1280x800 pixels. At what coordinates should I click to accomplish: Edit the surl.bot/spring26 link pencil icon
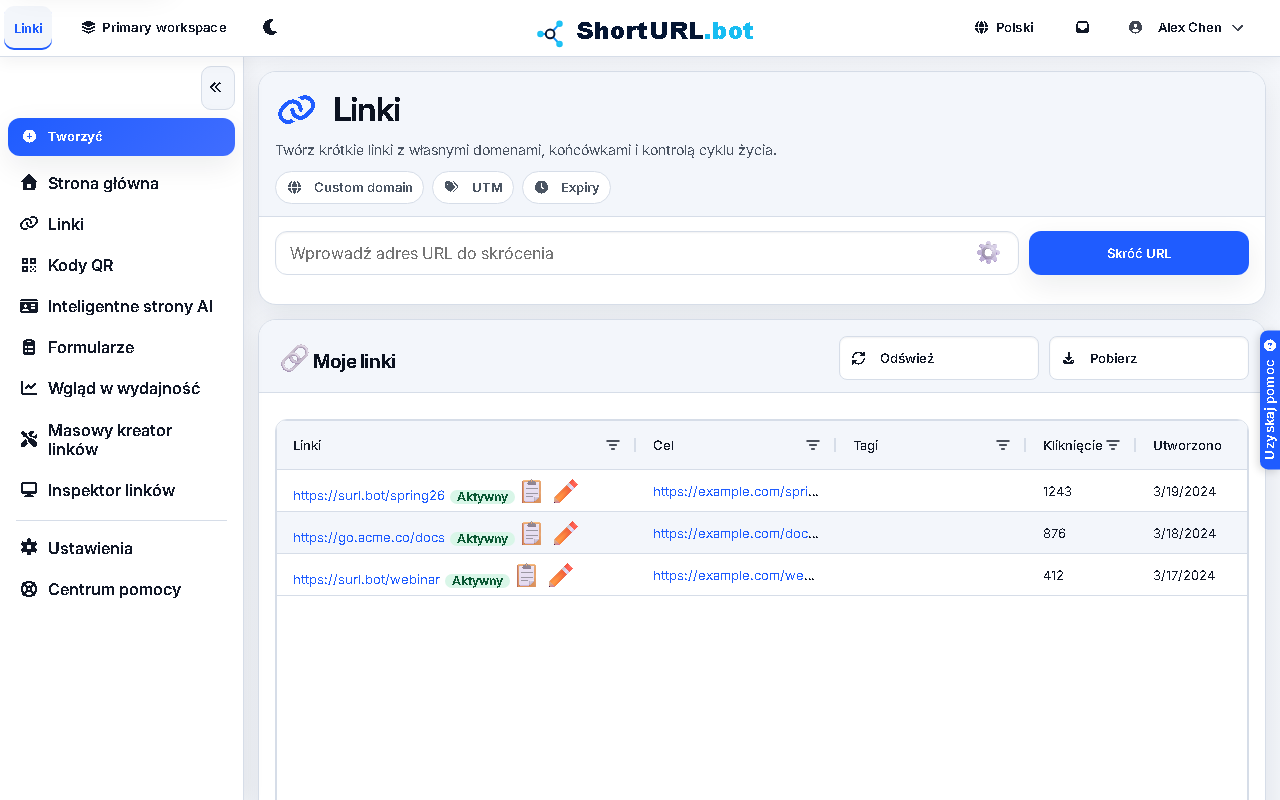565,491
